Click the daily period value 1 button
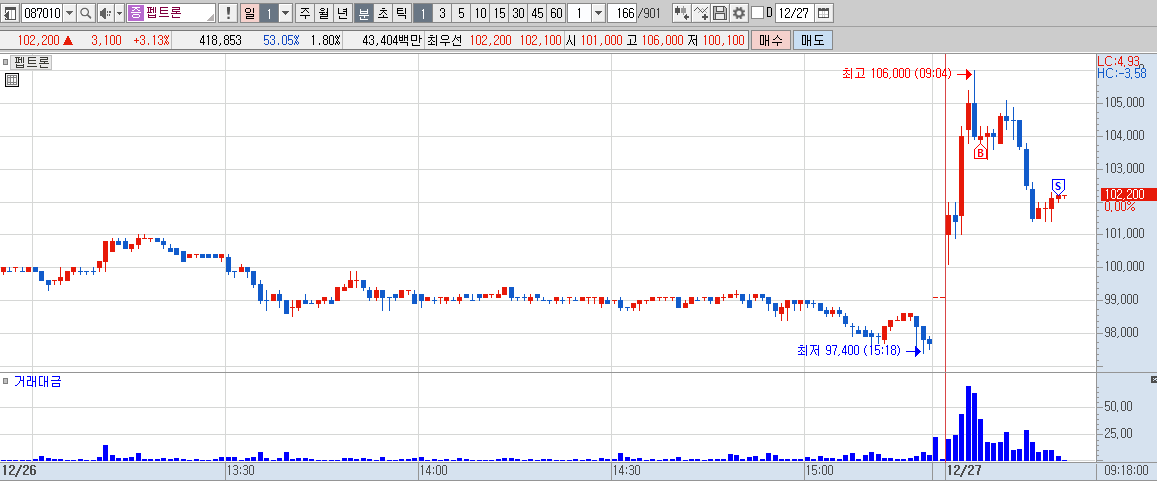 [x=269, y=13]
